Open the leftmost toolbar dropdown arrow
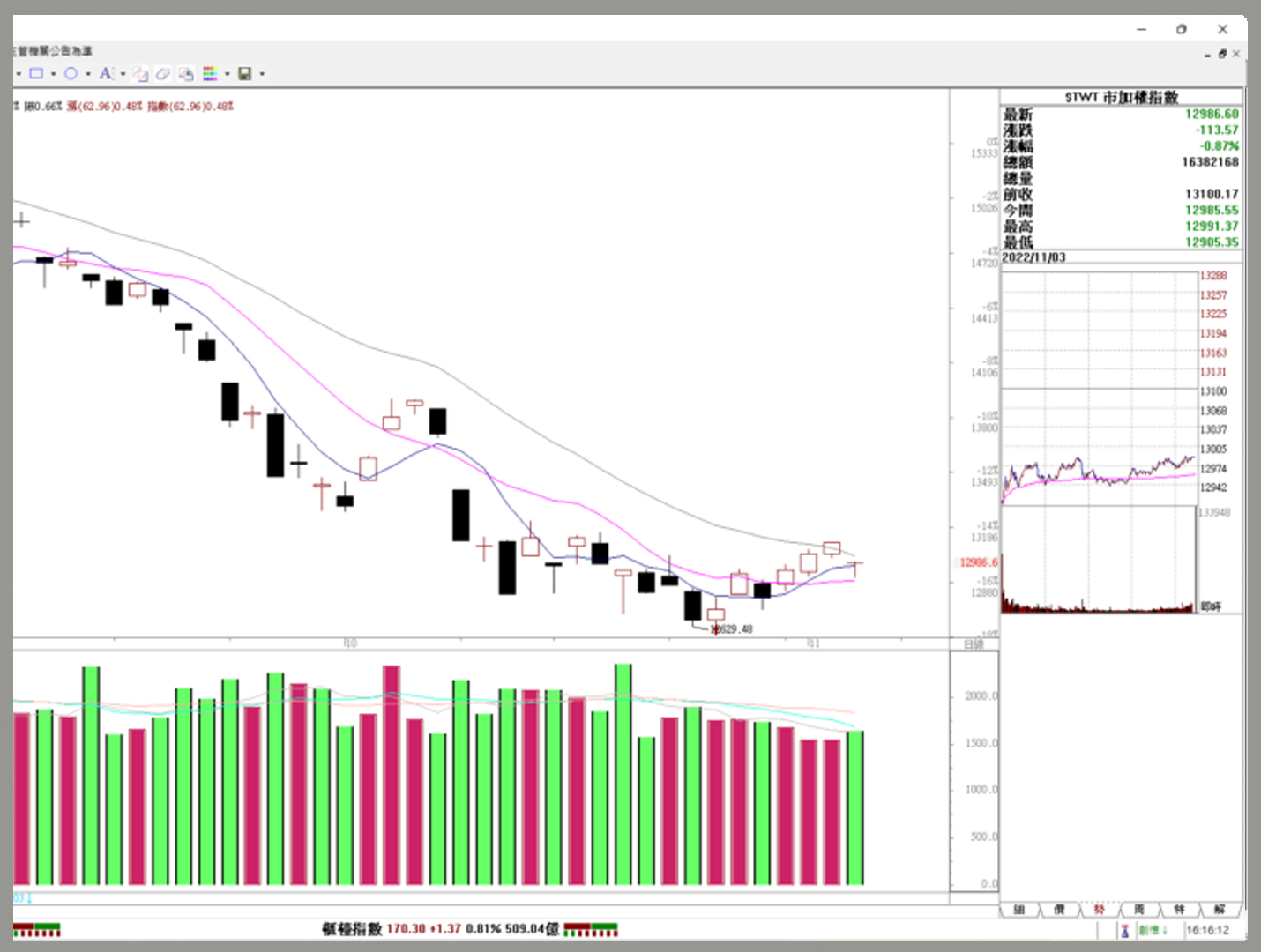This screenshot has width=1261, height=952. 19,74
